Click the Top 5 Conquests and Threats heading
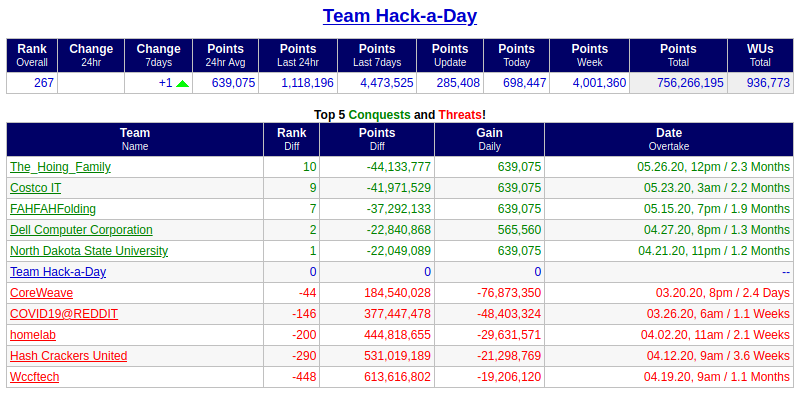 tap(400, 114)
